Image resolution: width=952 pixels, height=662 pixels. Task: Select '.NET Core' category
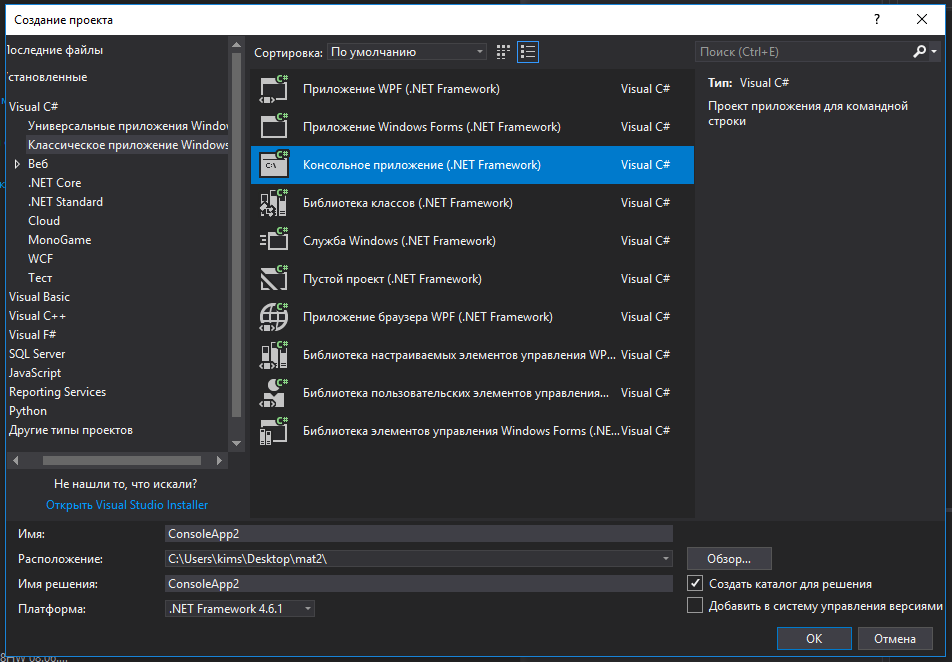click(55, 183)
